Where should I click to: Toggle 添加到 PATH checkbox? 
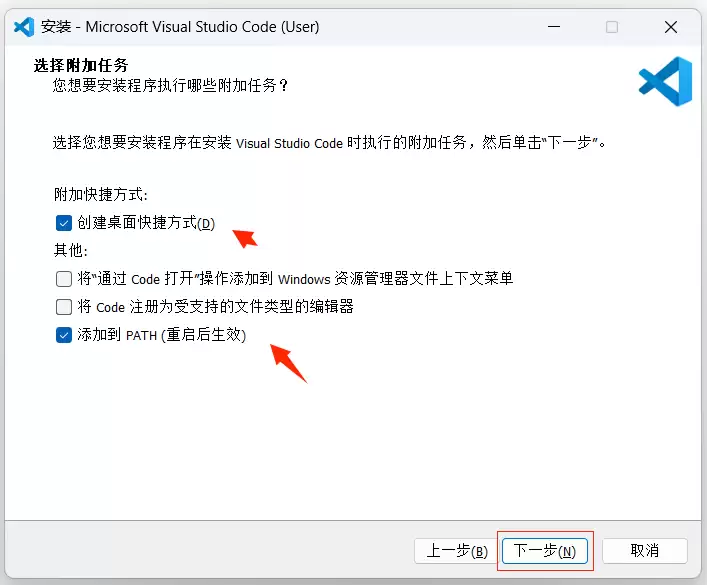pyautogui.click(x=64, y=335)
